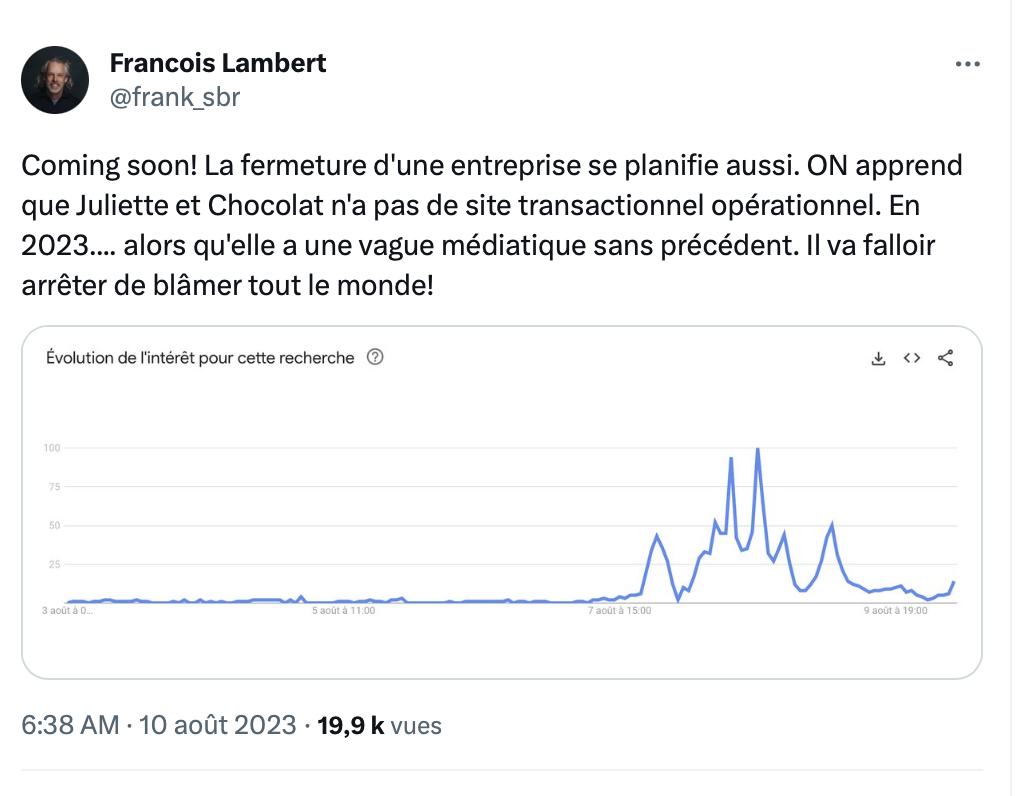Screen dimensions: 1020x796
Task: Click the chart title 'Évolution de l'intérêt pour cette recherche'
Action: click(x=200, y=358)
